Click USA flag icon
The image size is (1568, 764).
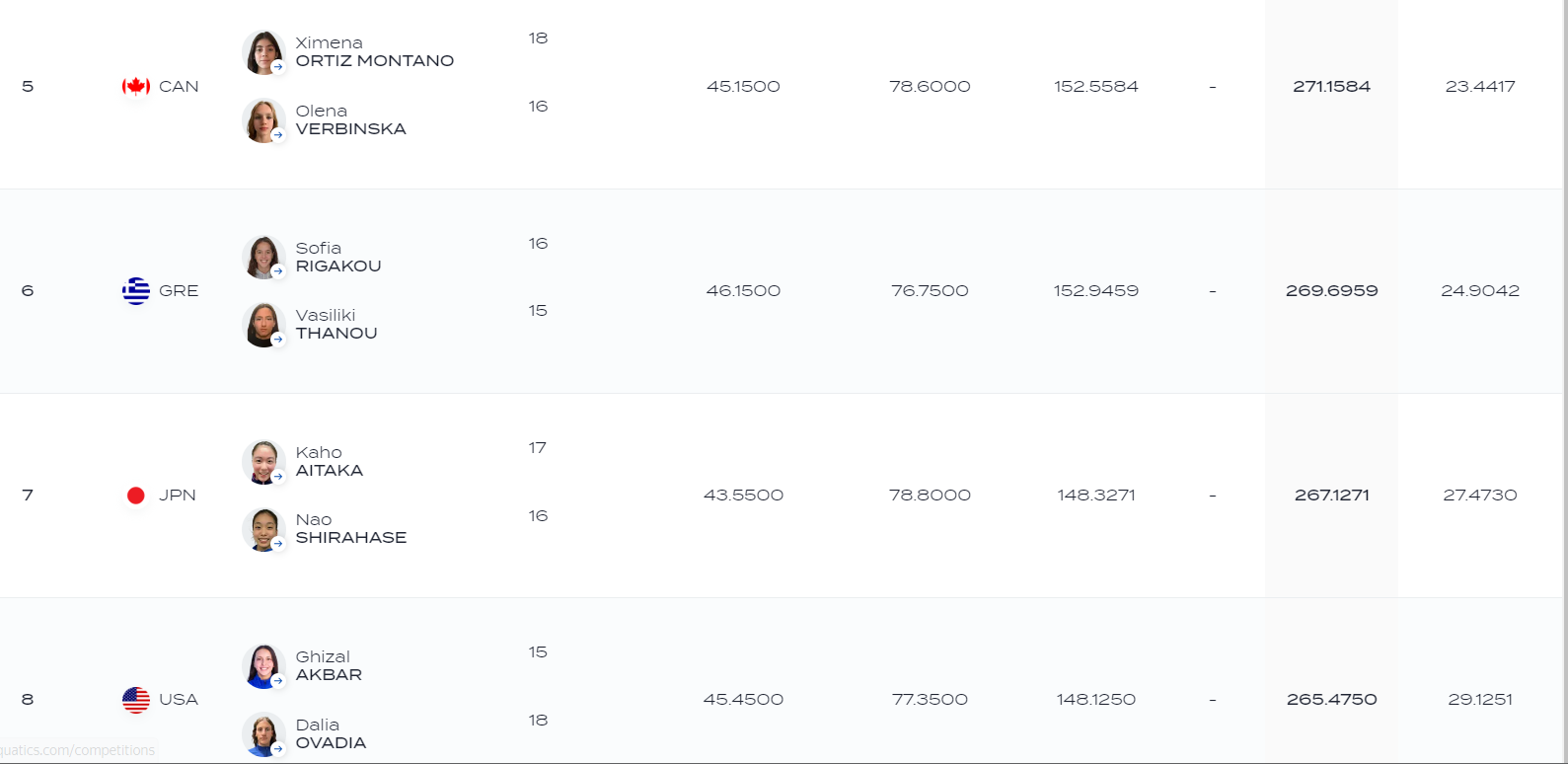(136, 700)
